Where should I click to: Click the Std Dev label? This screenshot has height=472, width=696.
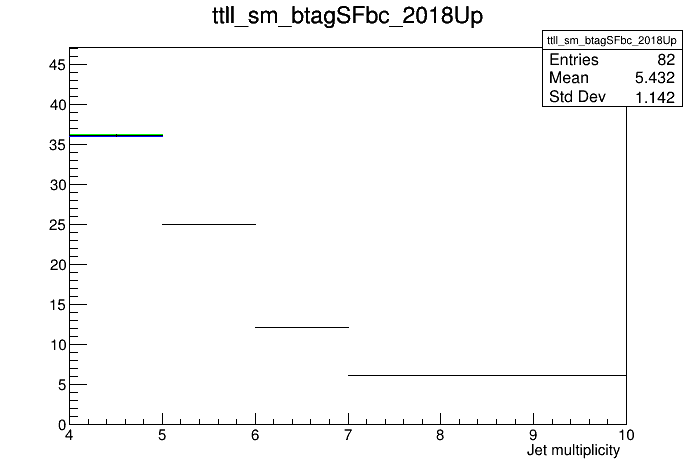577,96
